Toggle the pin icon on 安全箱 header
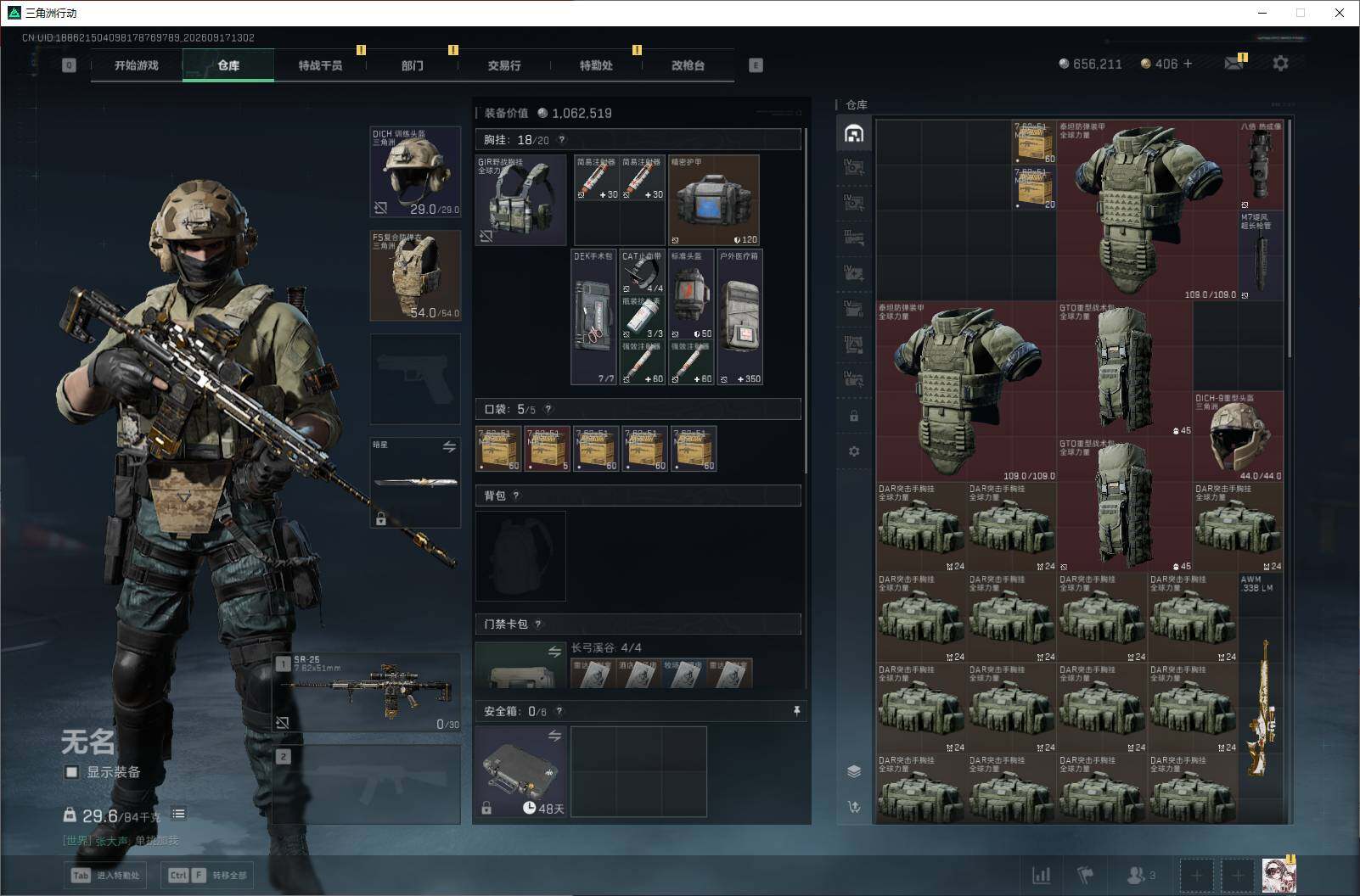This screenshot has width=1360, height=896. (x=796, y=711)
